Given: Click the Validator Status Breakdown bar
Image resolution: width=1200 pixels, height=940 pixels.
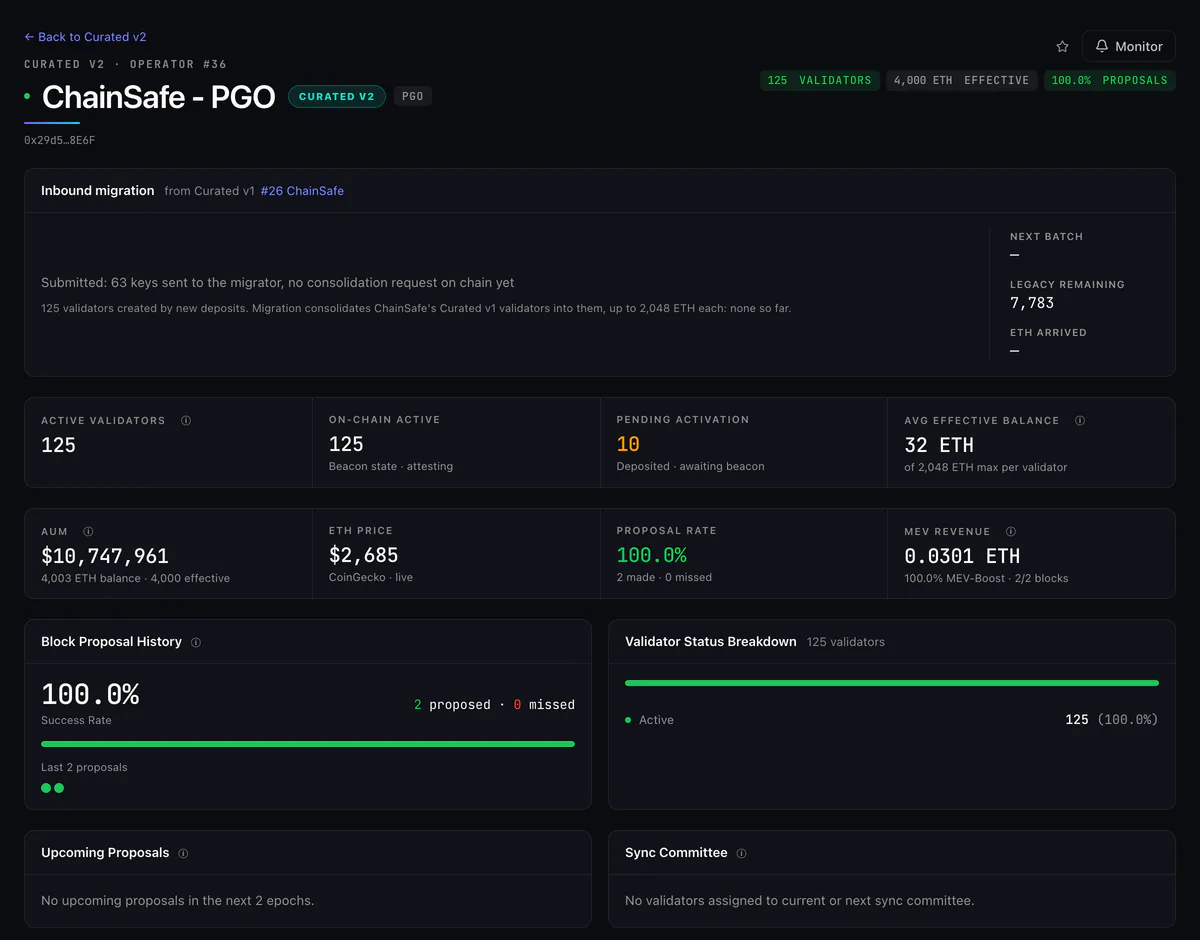Looking at the screenshot, I should [x=892, y=683].
